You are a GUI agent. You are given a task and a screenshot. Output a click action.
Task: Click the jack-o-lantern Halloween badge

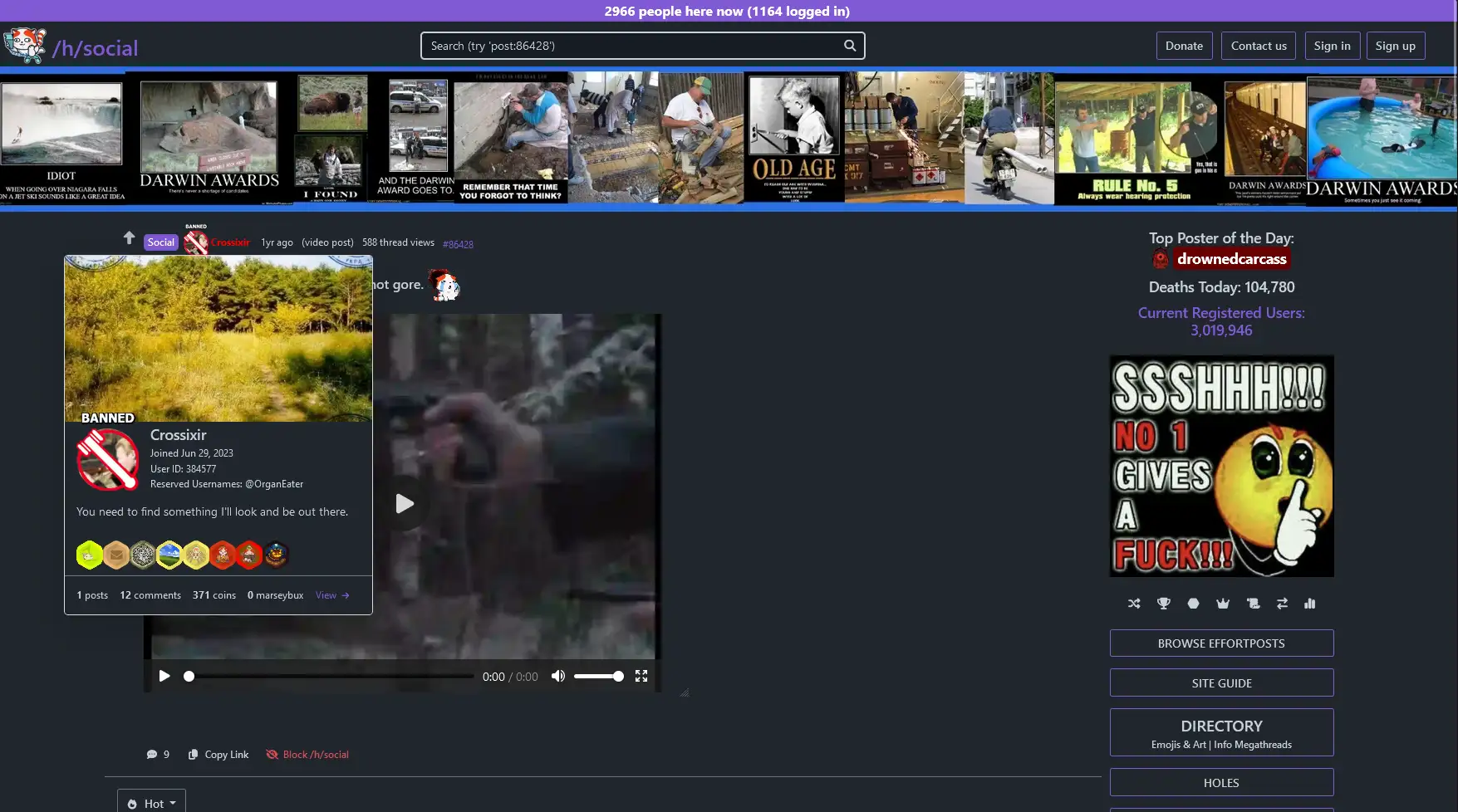276,555
